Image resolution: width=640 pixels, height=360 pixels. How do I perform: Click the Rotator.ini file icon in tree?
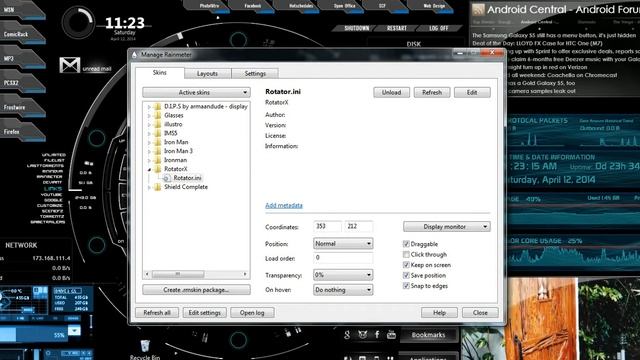point(167,178)
